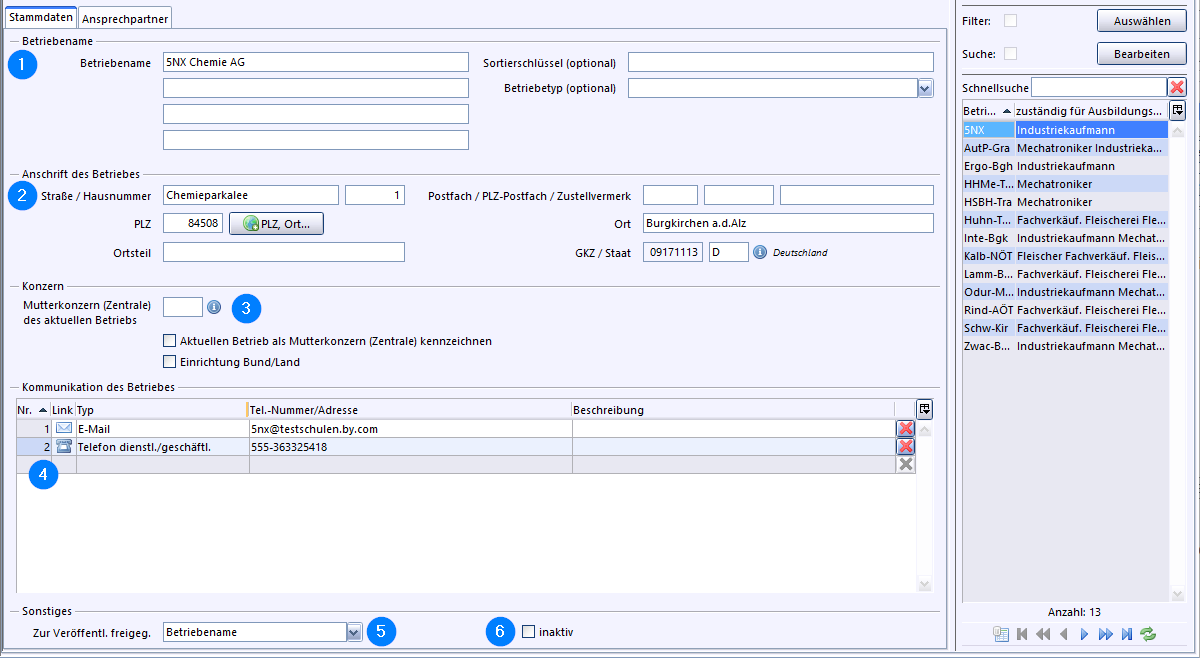Open column chooser of the Kommunikation table

tap(925, 409)
